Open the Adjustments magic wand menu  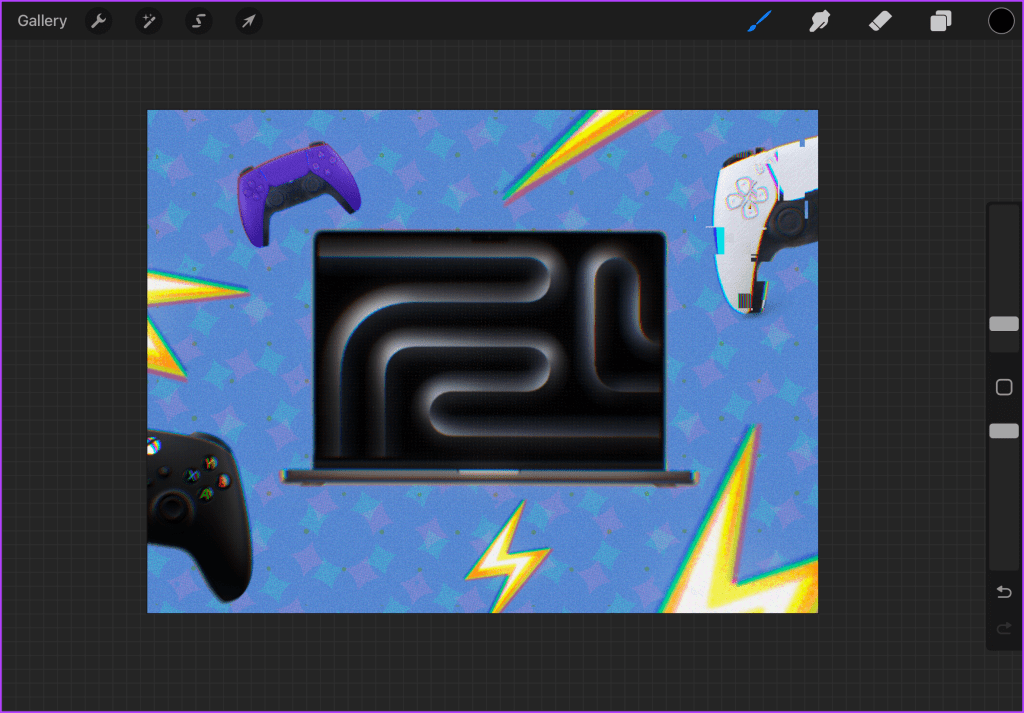[x=148, y=21]
